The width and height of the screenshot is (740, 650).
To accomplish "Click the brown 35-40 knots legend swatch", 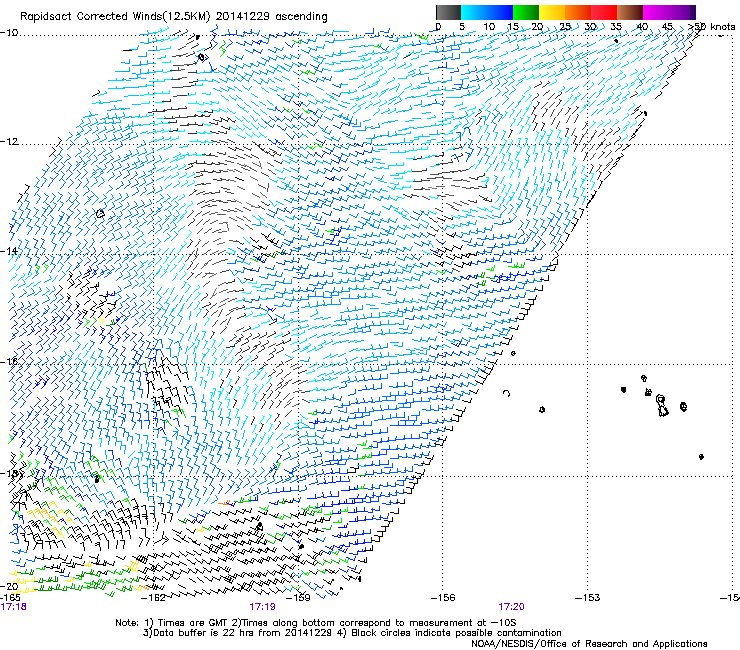I will pos(630,12).
